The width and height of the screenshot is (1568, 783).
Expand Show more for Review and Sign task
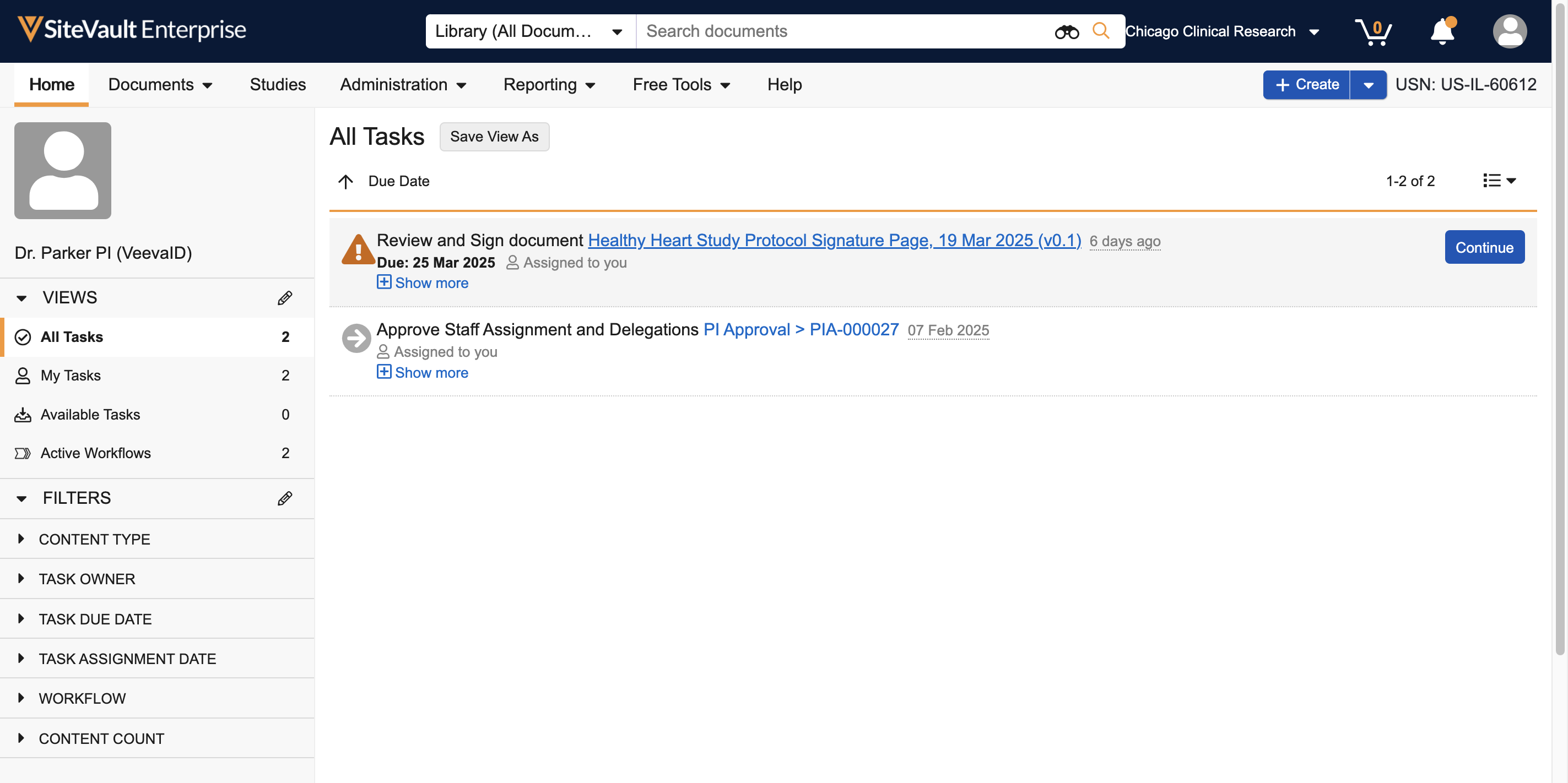[423, 283]
